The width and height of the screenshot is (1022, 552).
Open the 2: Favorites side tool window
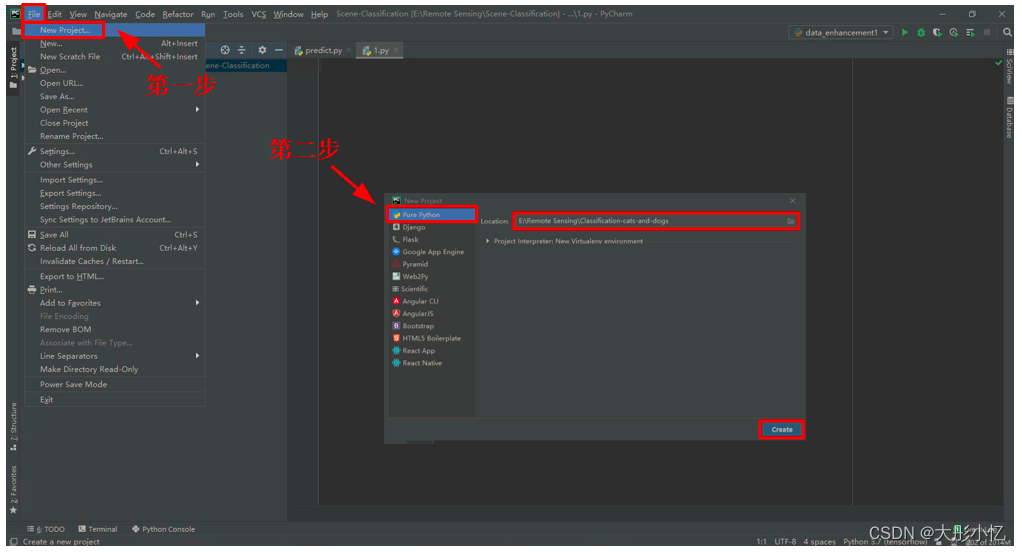(x=13, y=489)
